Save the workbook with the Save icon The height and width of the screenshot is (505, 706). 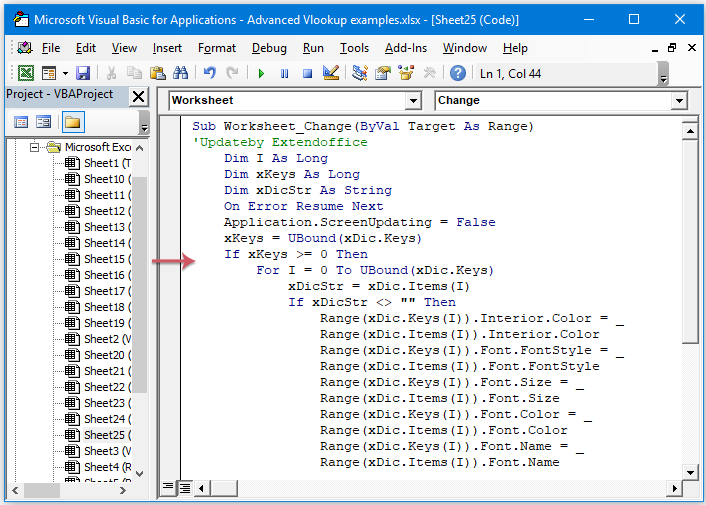pyautogui.click(x=83, y=73)
